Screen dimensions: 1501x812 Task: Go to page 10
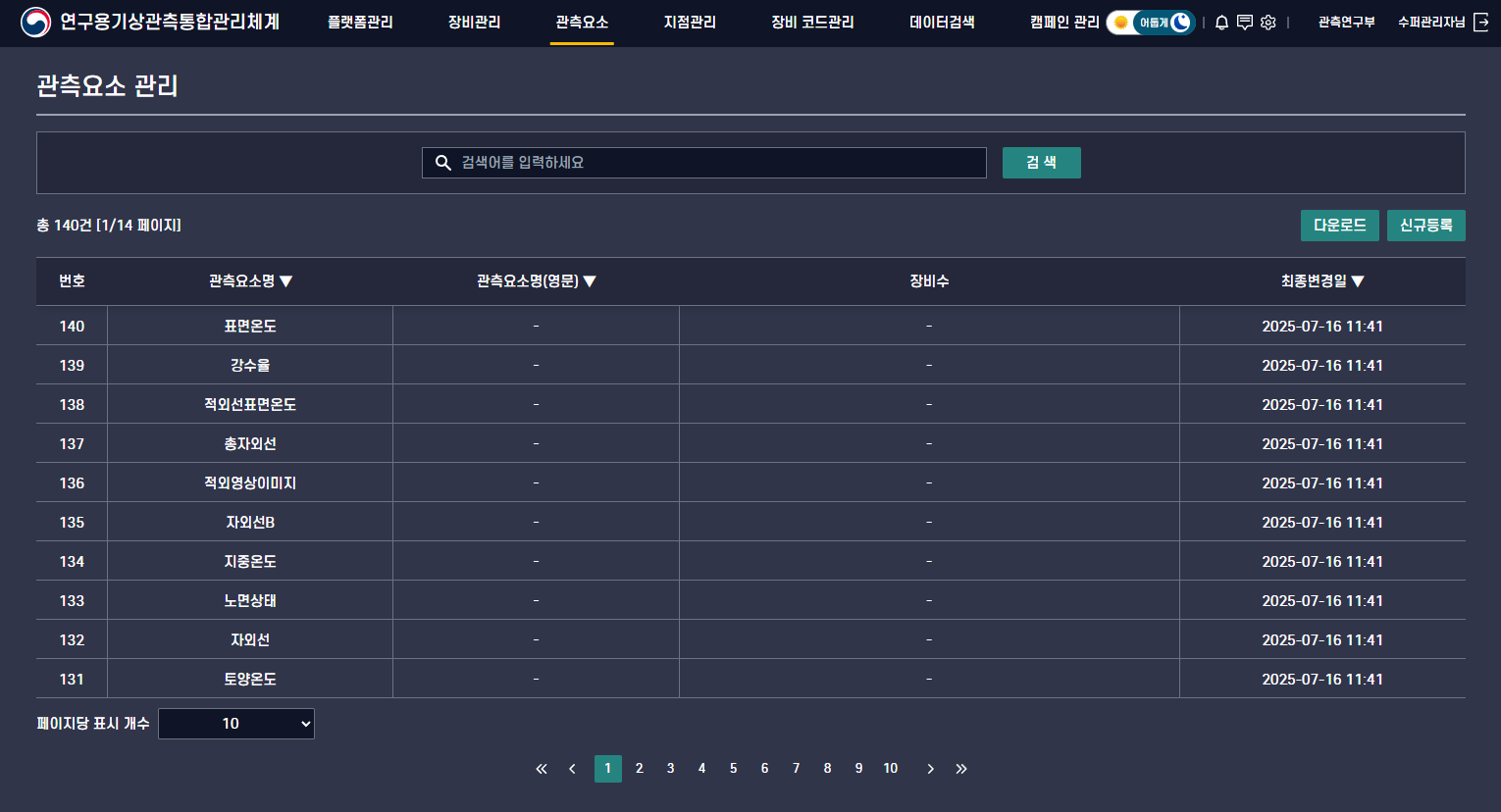pos(891,769)
